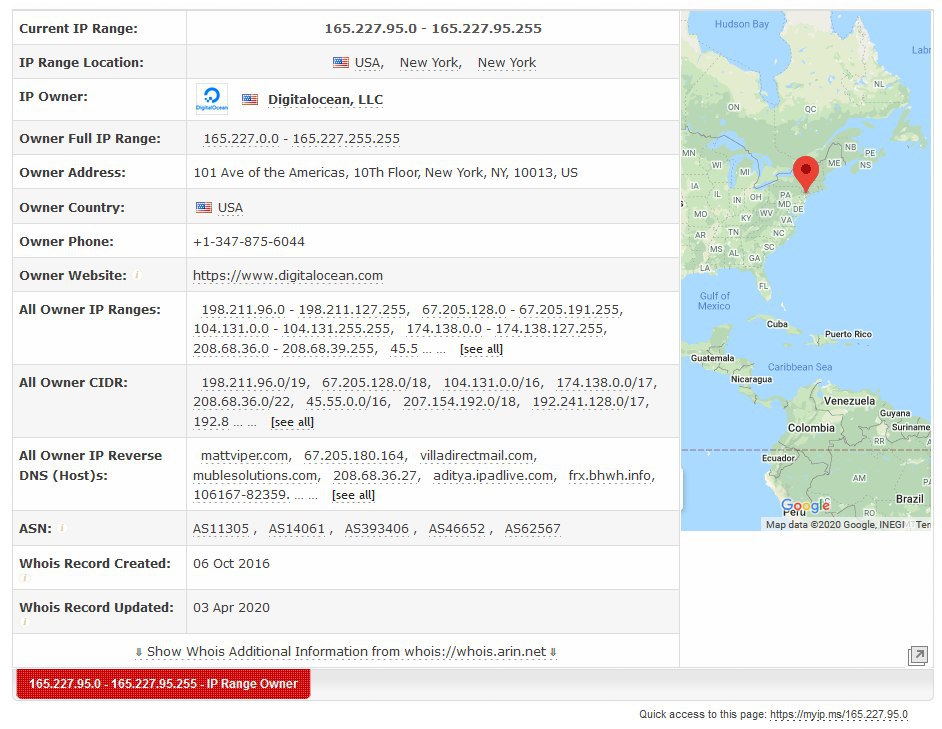The image size is (942, 729).
Task: Open frx.bhwh.info host link
Action: click(612, 476)
